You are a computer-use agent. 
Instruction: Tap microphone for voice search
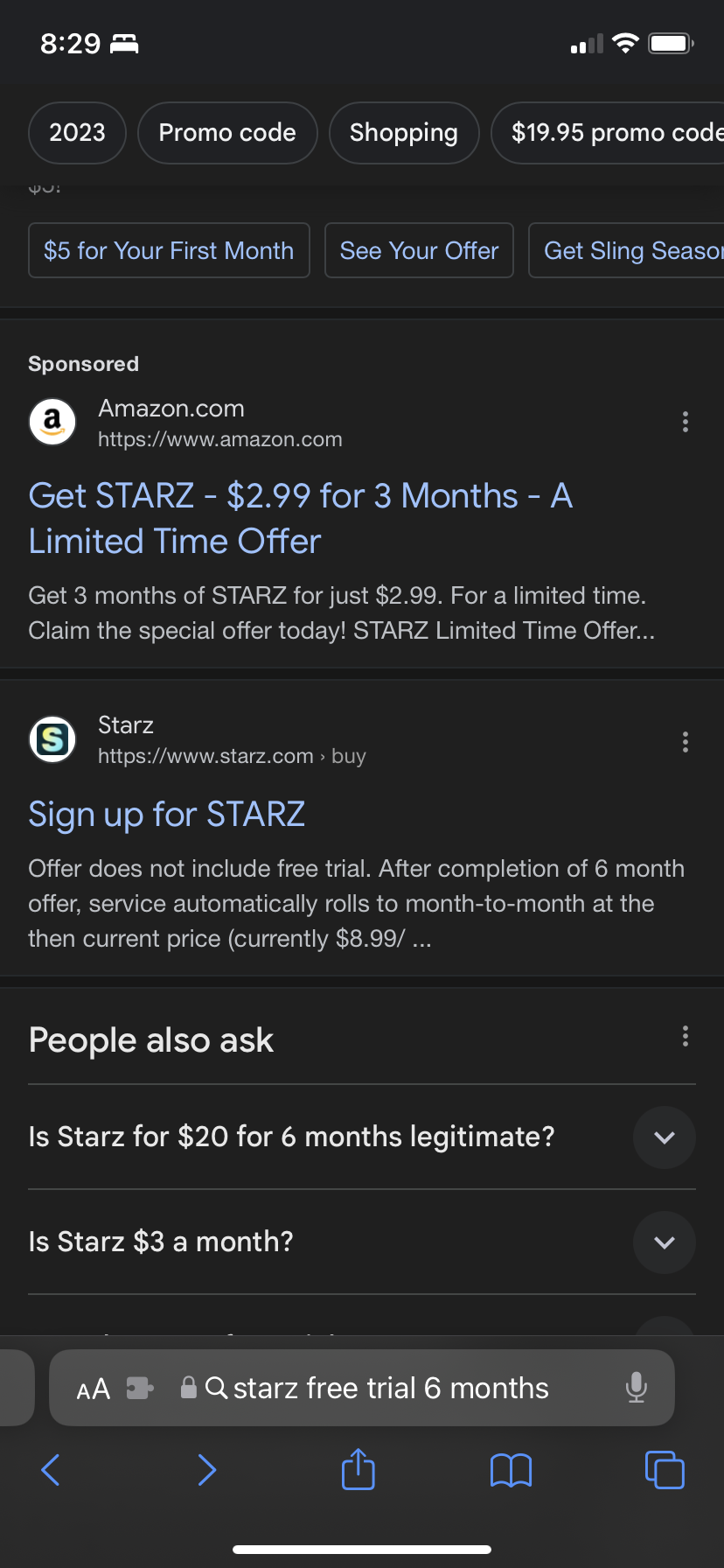637,1388
